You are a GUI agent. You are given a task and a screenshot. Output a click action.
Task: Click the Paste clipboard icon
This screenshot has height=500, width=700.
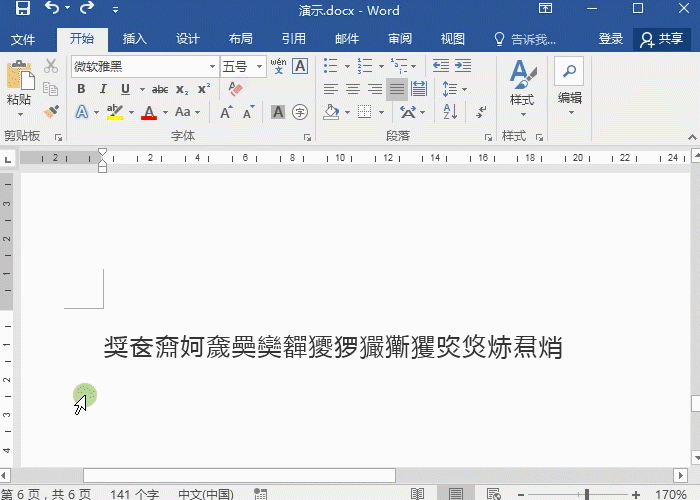point(20,75)
